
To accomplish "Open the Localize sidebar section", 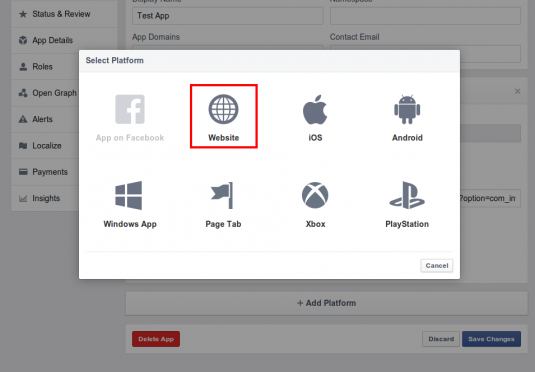I will (x=45, y=146).
